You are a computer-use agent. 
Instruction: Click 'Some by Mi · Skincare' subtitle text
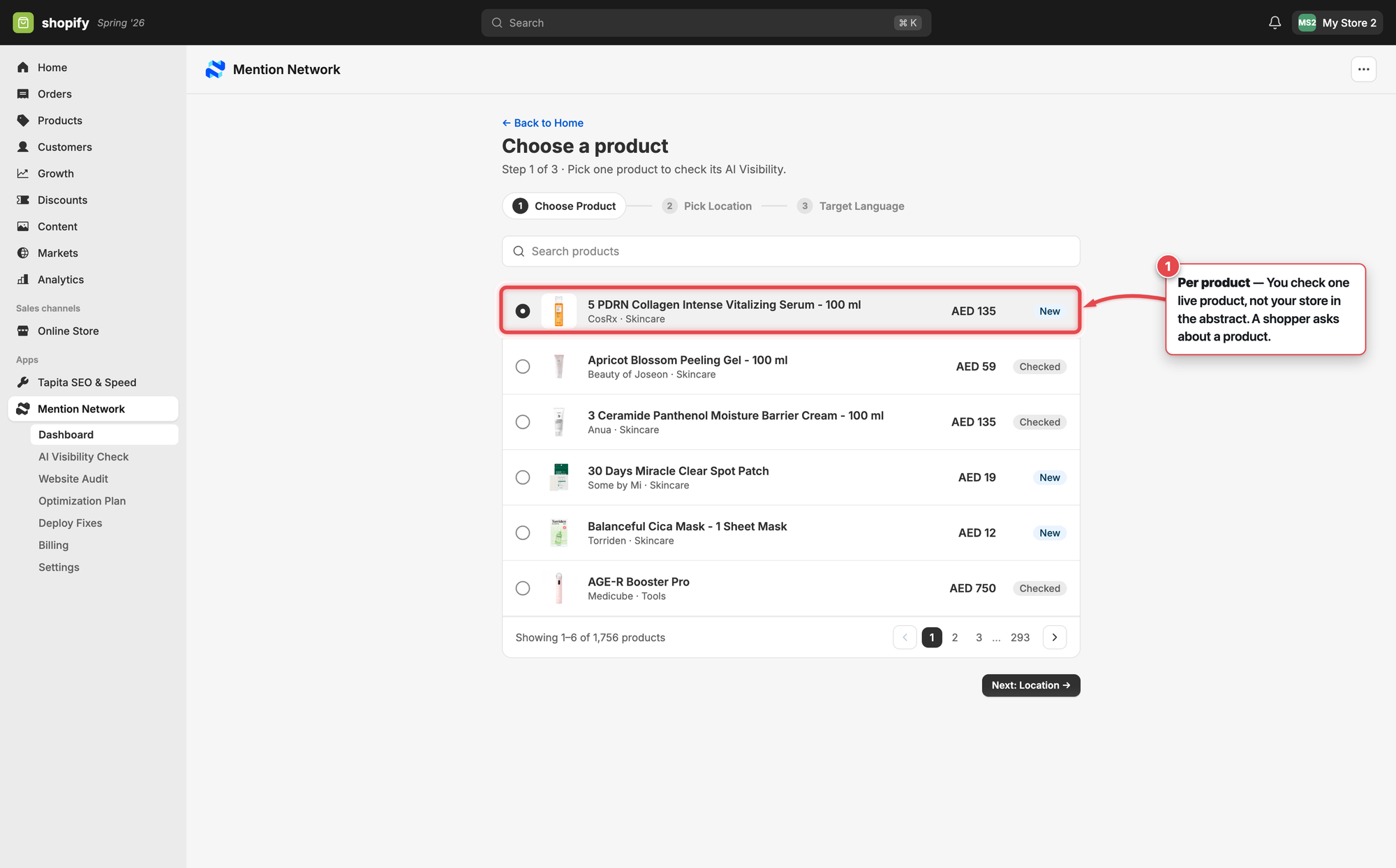638,485
